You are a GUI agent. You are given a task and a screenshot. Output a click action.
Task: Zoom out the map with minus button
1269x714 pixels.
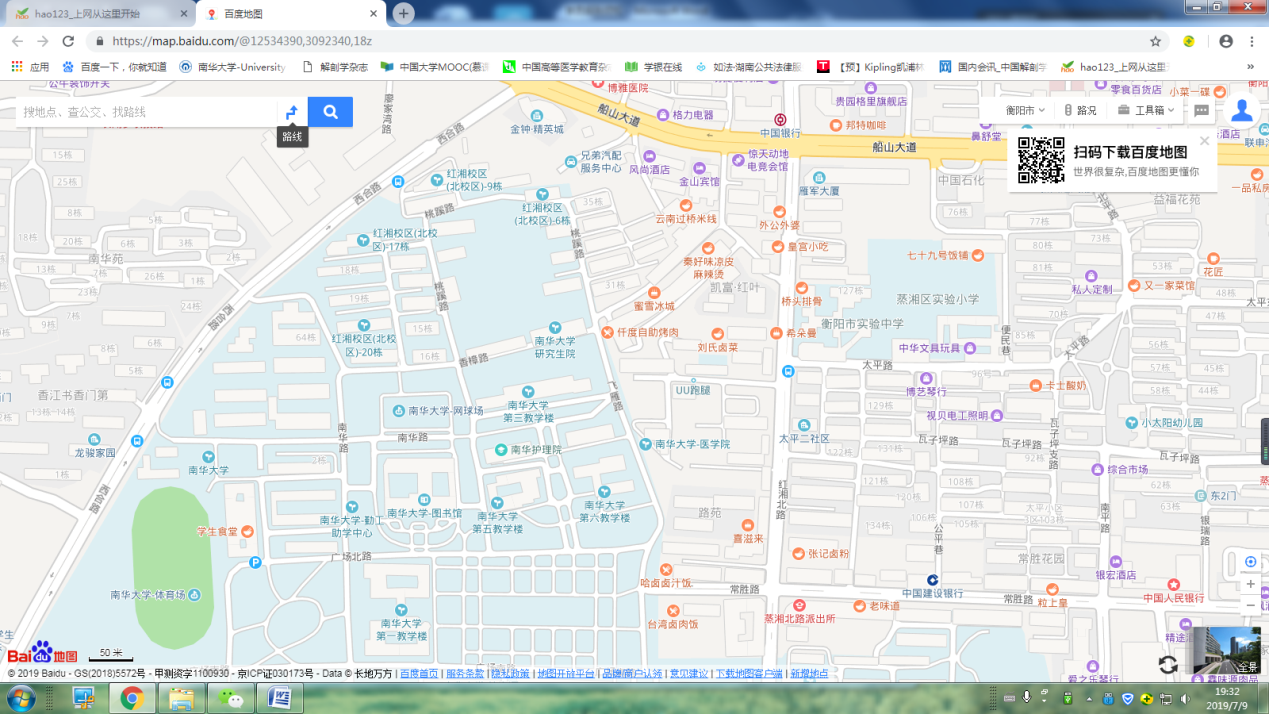(1250, 605)
